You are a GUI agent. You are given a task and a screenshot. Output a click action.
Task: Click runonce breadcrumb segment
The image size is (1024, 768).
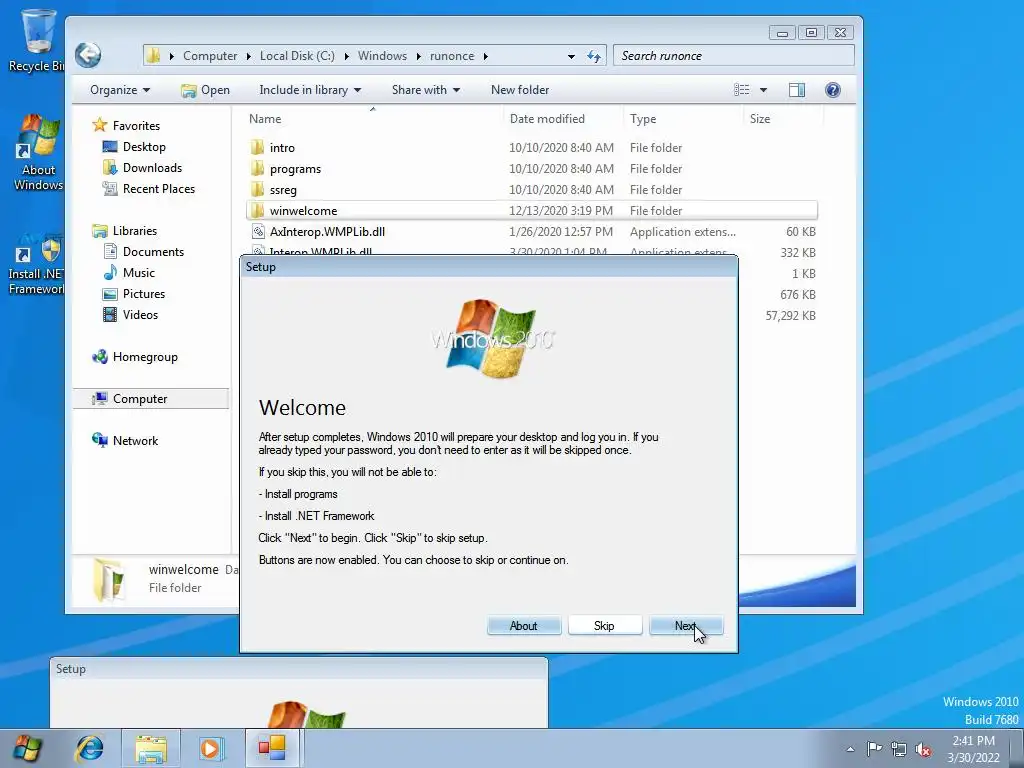[x=452, y=56]
